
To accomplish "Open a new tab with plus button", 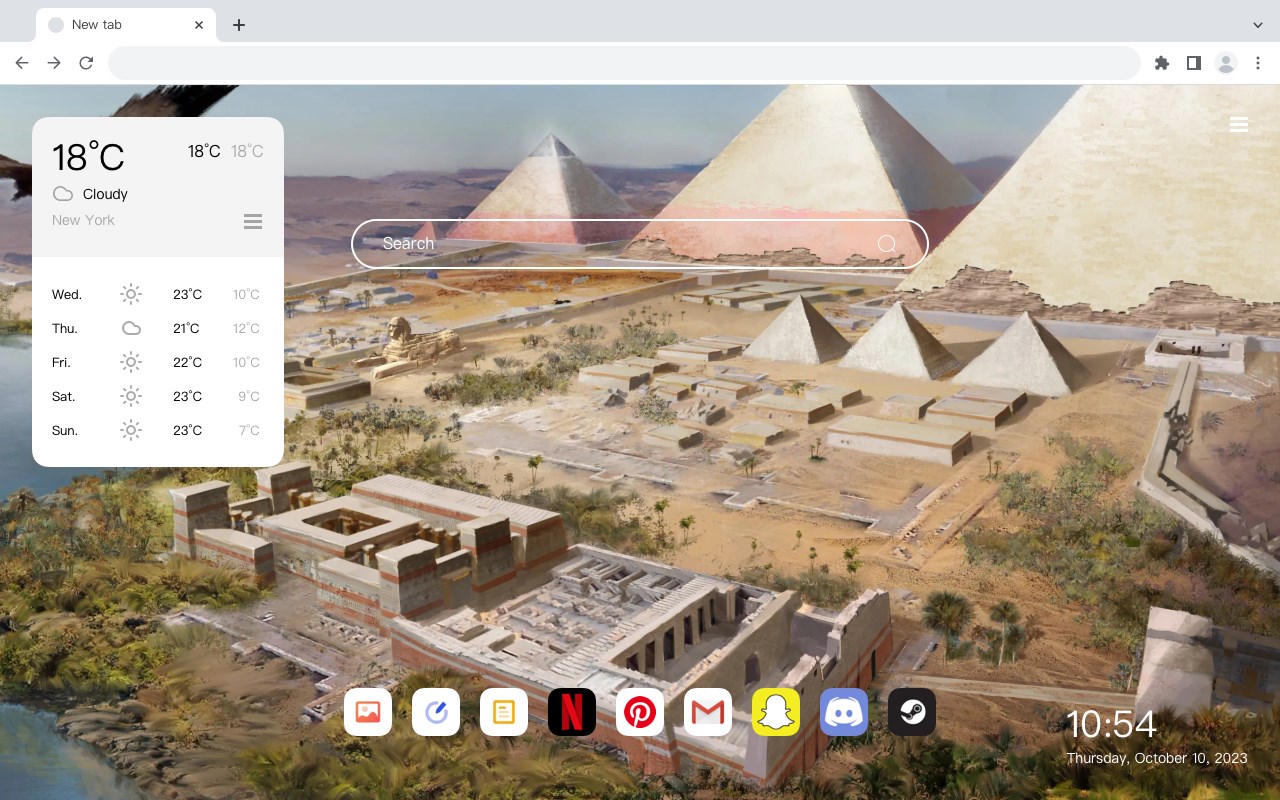I will coord(238,25).
